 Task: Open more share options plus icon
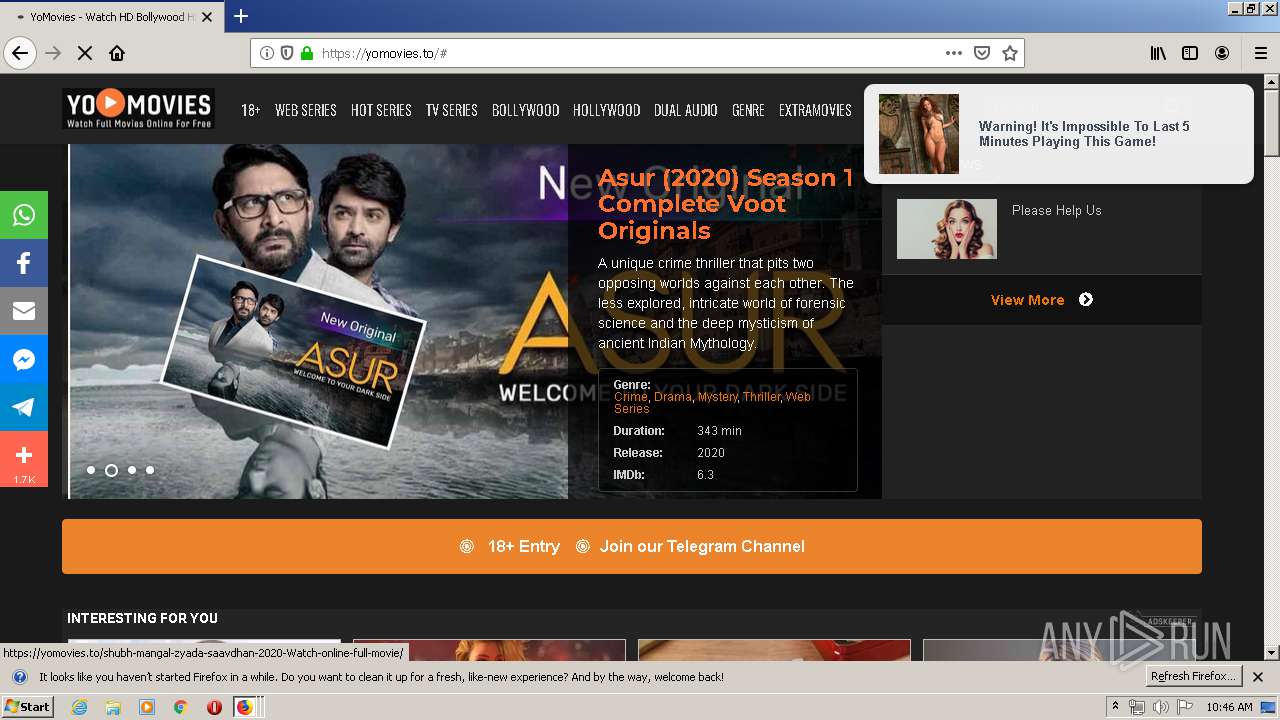click(24, 459)
